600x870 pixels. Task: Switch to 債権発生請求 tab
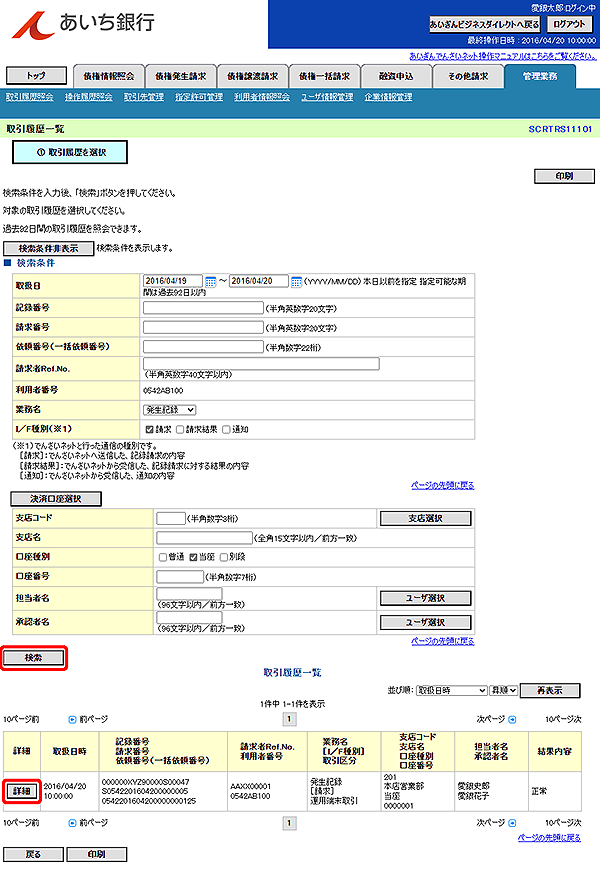(x=180, y=77)
